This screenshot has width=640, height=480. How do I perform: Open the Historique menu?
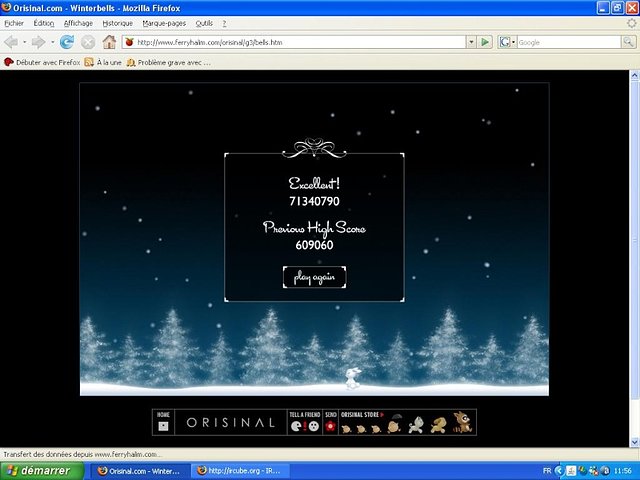pos(117,22)
